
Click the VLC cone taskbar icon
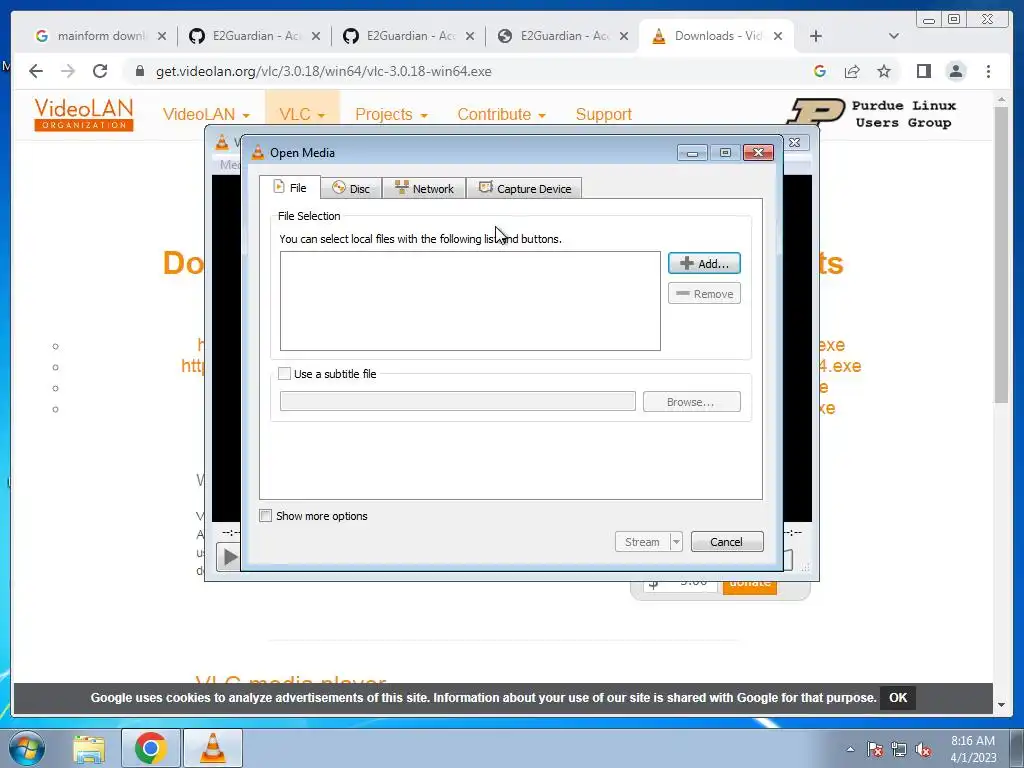213,748
